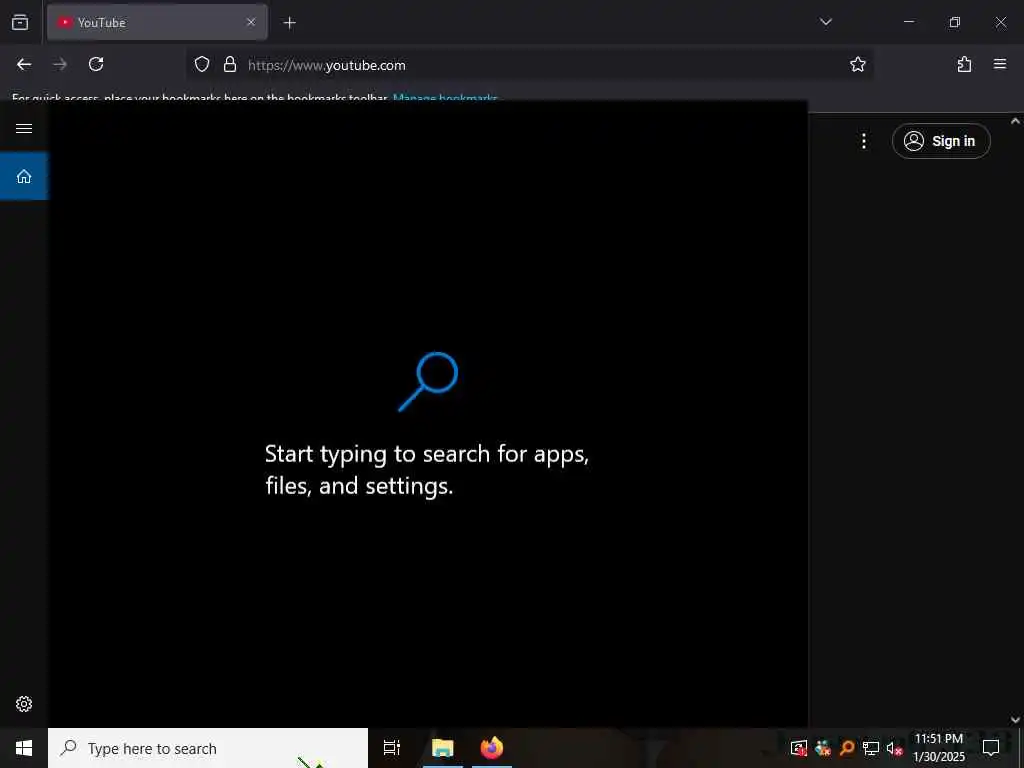Click the page scrollbar down arrow
The image size is (1024, 768).
pyautogui.click(x=1016, y=720)
